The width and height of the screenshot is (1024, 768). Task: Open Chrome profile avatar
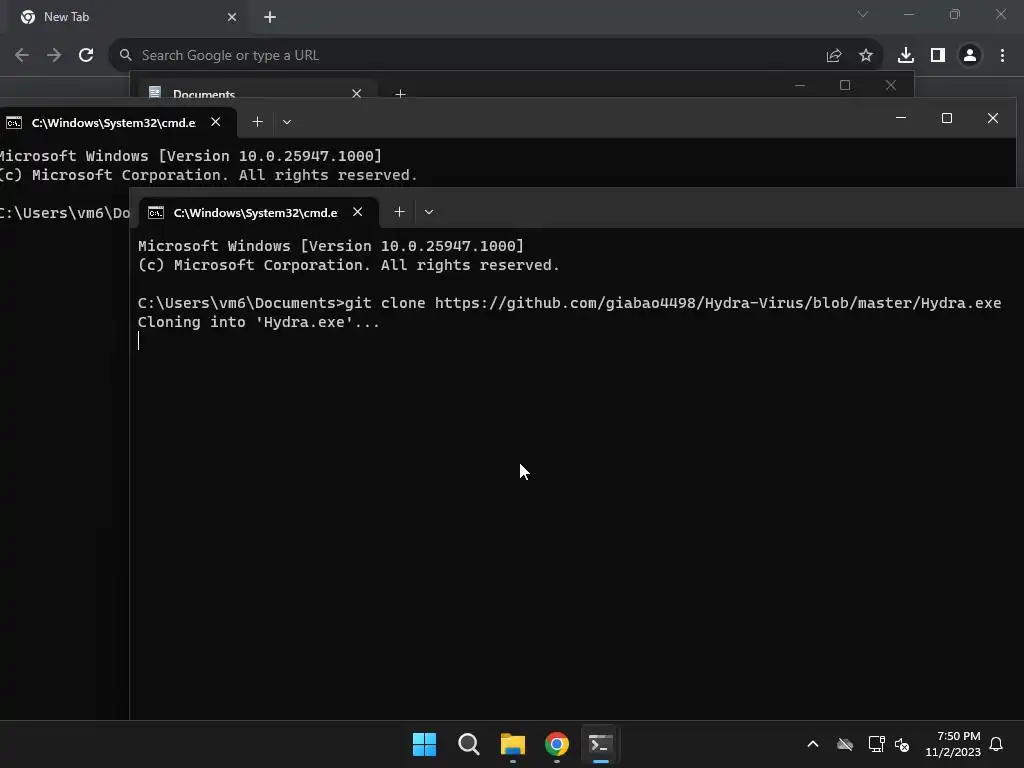coord(970,56)
